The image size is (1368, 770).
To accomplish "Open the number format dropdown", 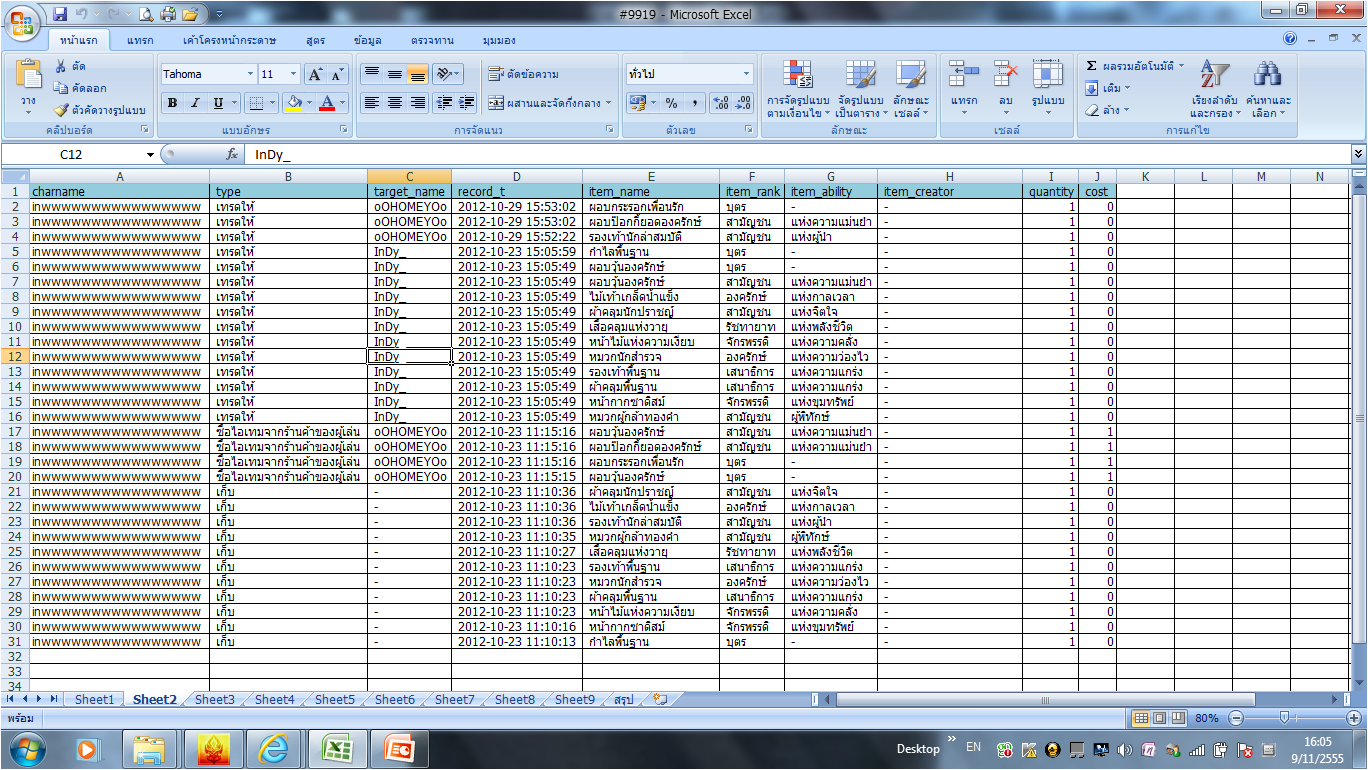I will (x=746, y=74).
